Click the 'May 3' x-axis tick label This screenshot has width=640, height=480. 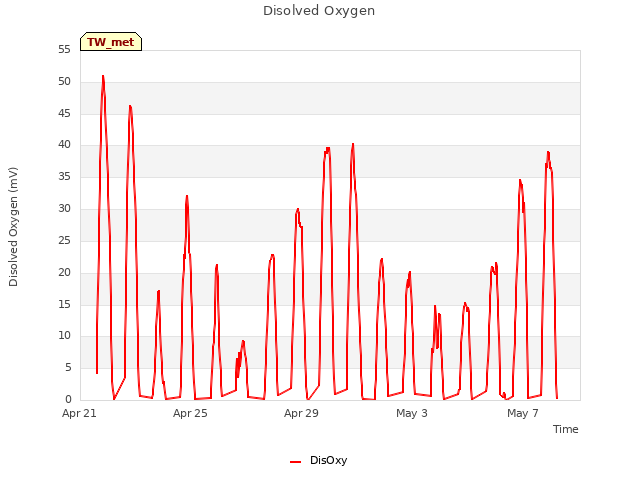click(412, 413)
